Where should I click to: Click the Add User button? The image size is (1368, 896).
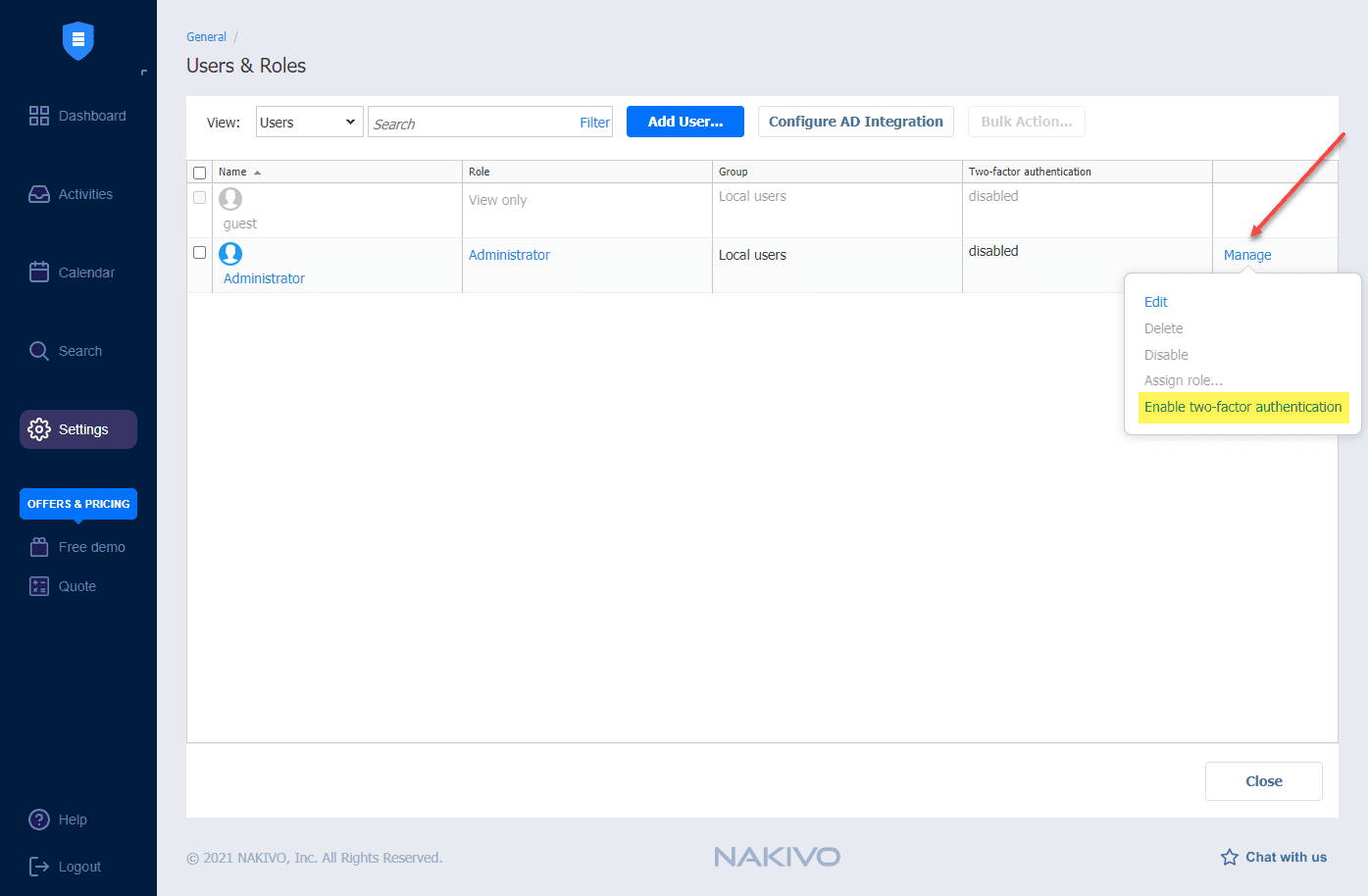684,121
